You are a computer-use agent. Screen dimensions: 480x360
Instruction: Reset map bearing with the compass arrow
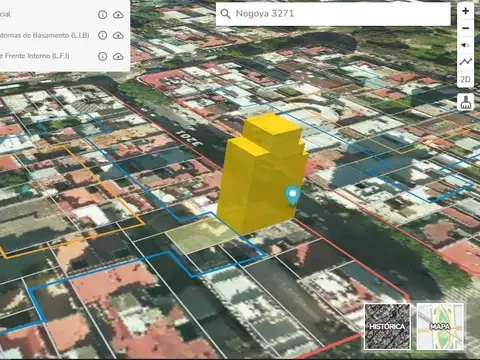pos(466,45)
